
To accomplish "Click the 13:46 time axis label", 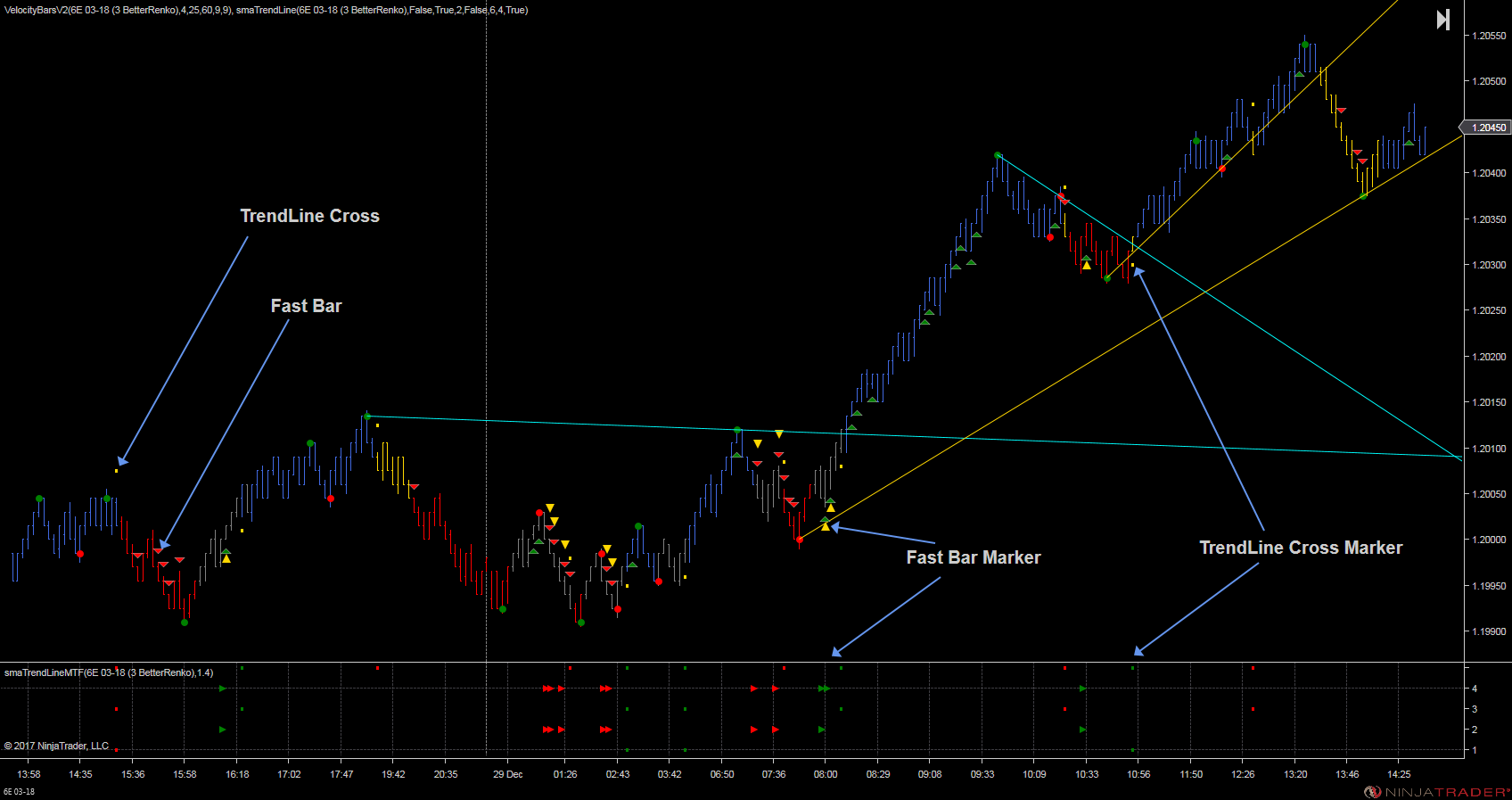I will 1347,774.
